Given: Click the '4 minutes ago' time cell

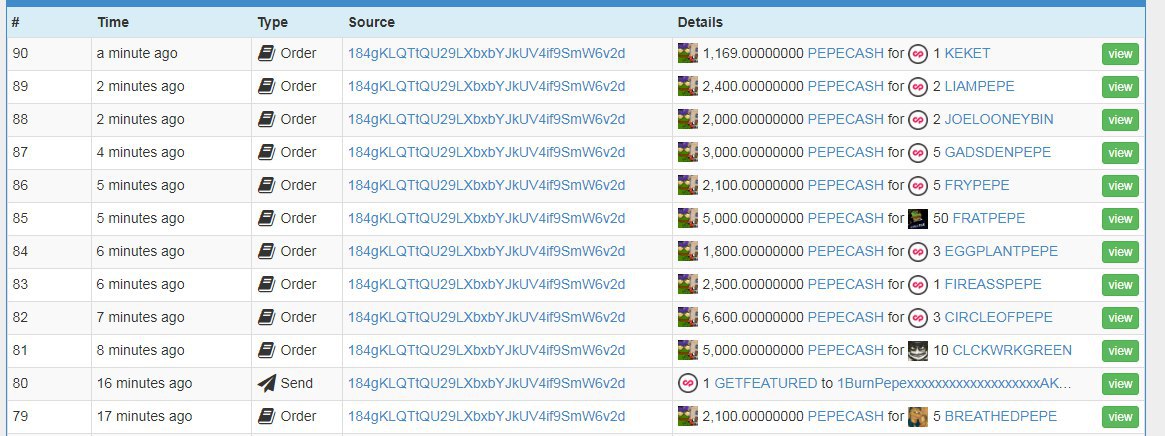Looking at the screenshot, I should click(x=140, y=152).
